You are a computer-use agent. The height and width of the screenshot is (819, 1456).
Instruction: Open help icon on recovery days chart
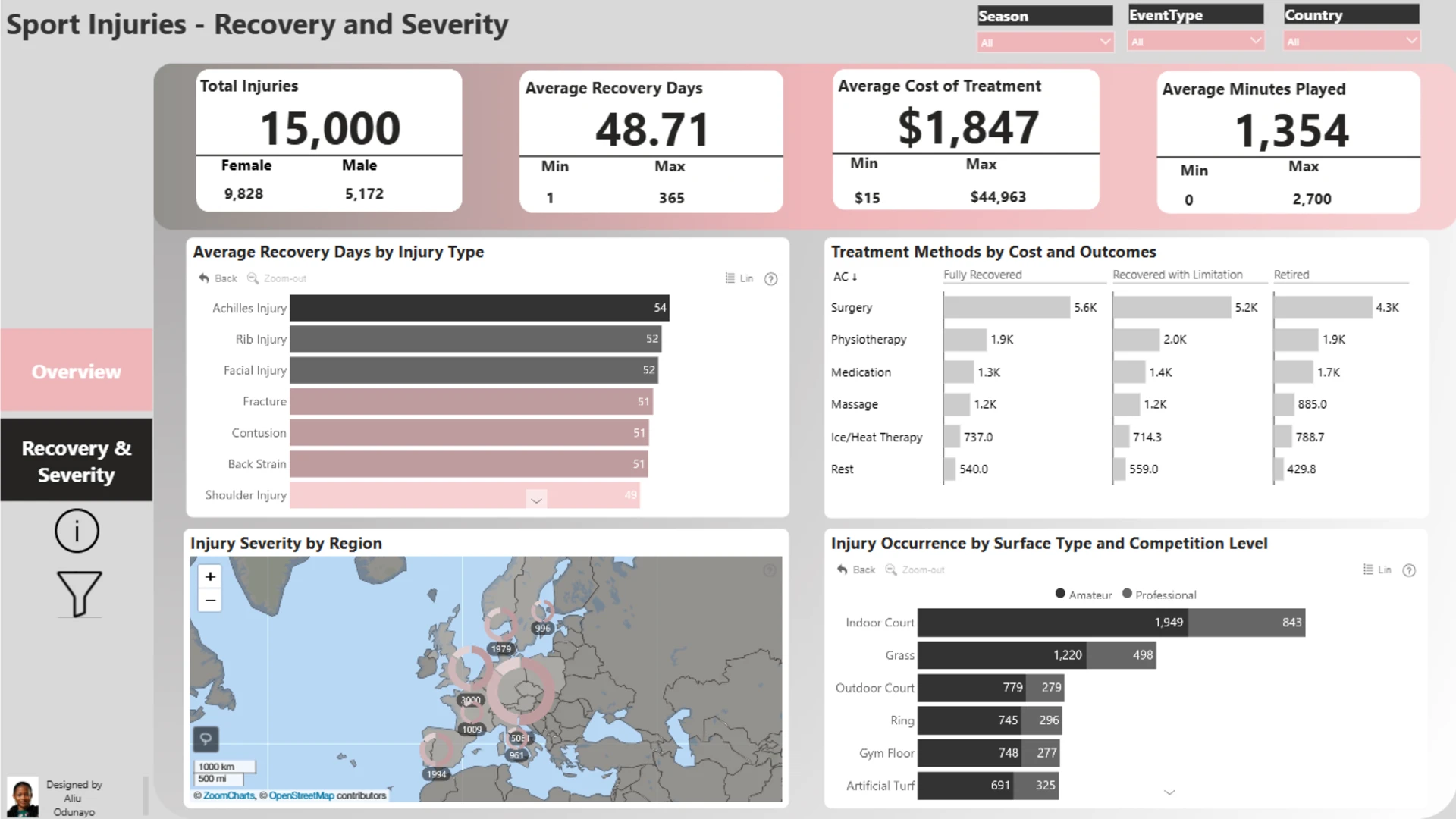[x=770, y=279]
